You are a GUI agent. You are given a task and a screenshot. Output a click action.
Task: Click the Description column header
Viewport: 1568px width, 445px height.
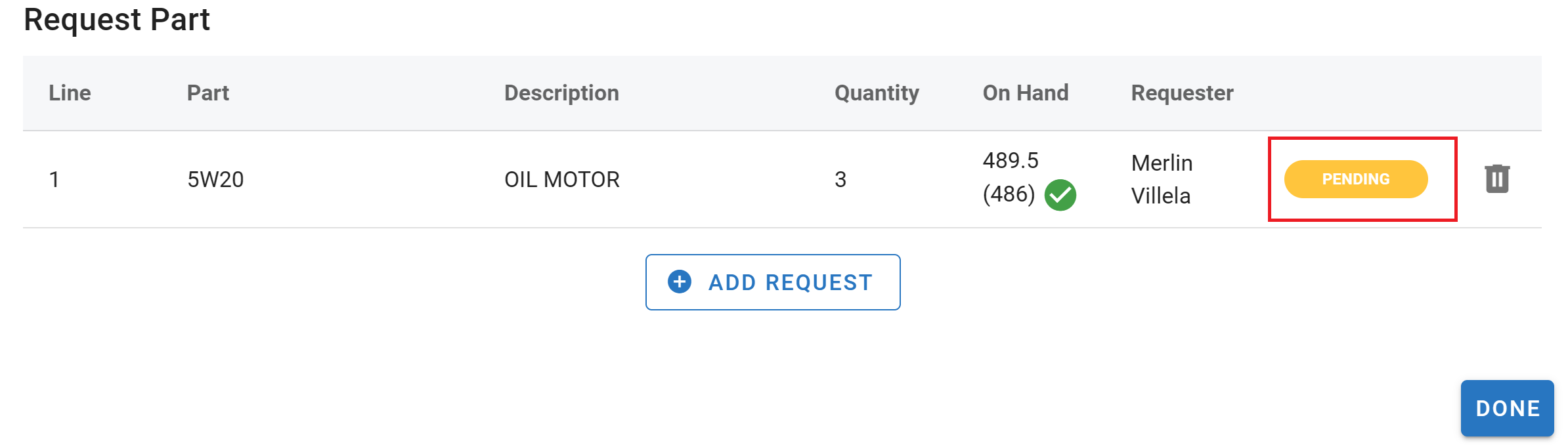coord(561,93)
